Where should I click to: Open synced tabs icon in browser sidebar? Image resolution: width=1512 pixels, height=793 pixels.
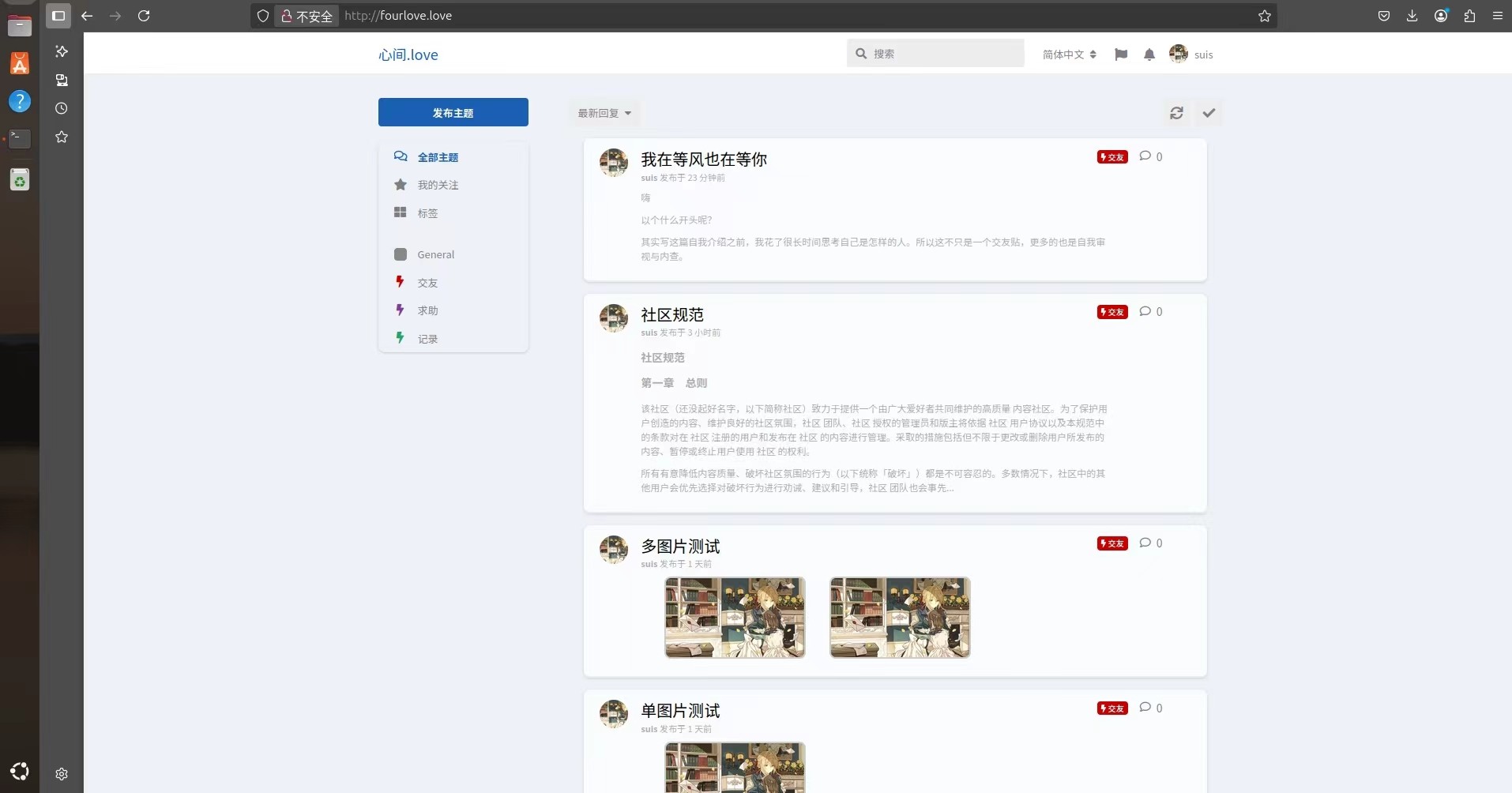coord(62,80)
